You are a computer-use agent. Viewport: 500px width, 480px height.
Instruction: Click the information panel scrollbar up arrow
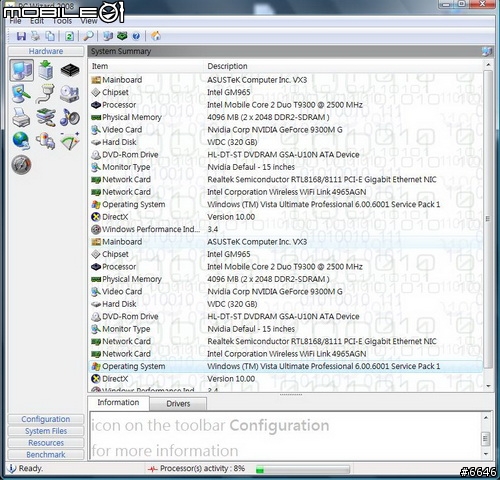pos(486,418)
